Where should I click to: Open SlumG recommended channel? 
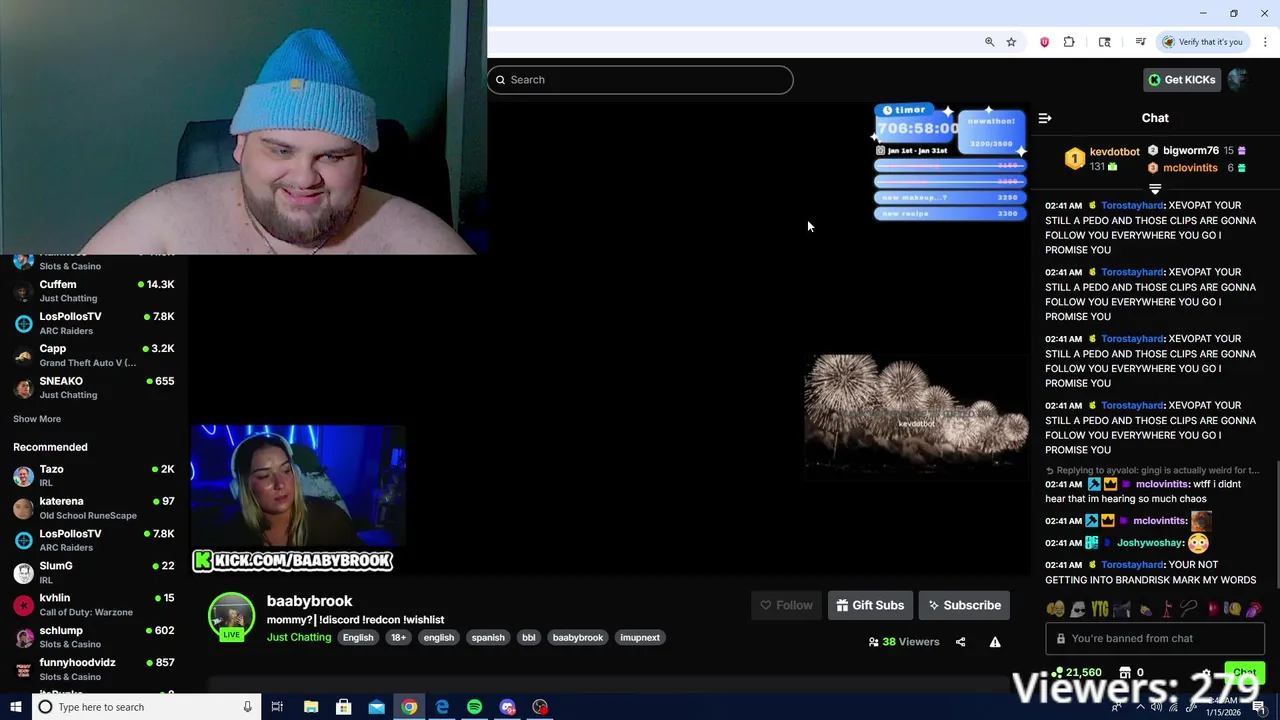click(95, 572)
